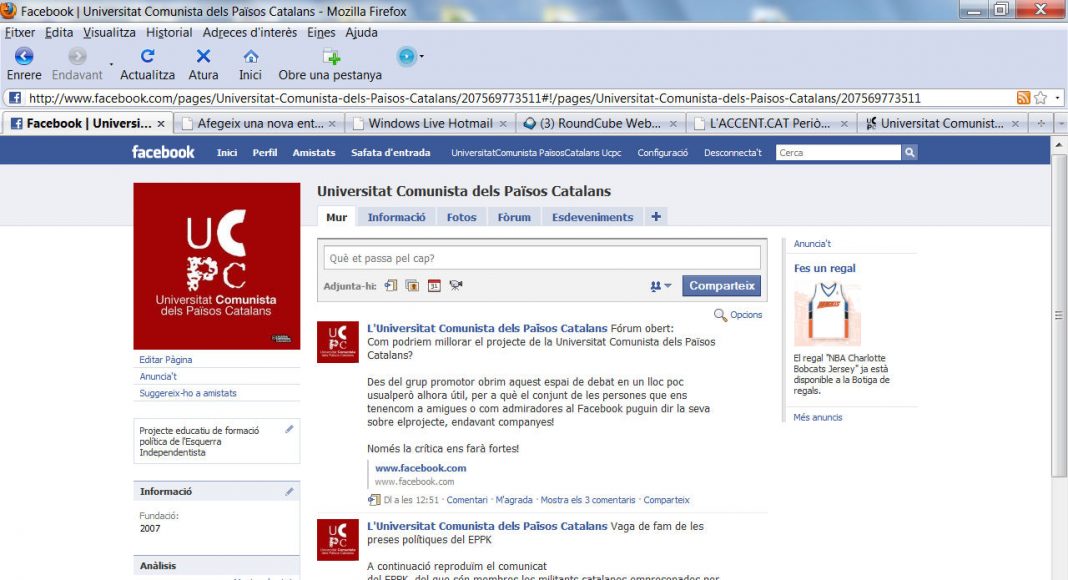
Task: Click Desconnecta't to log out
Action: click(x=733, y=152)
